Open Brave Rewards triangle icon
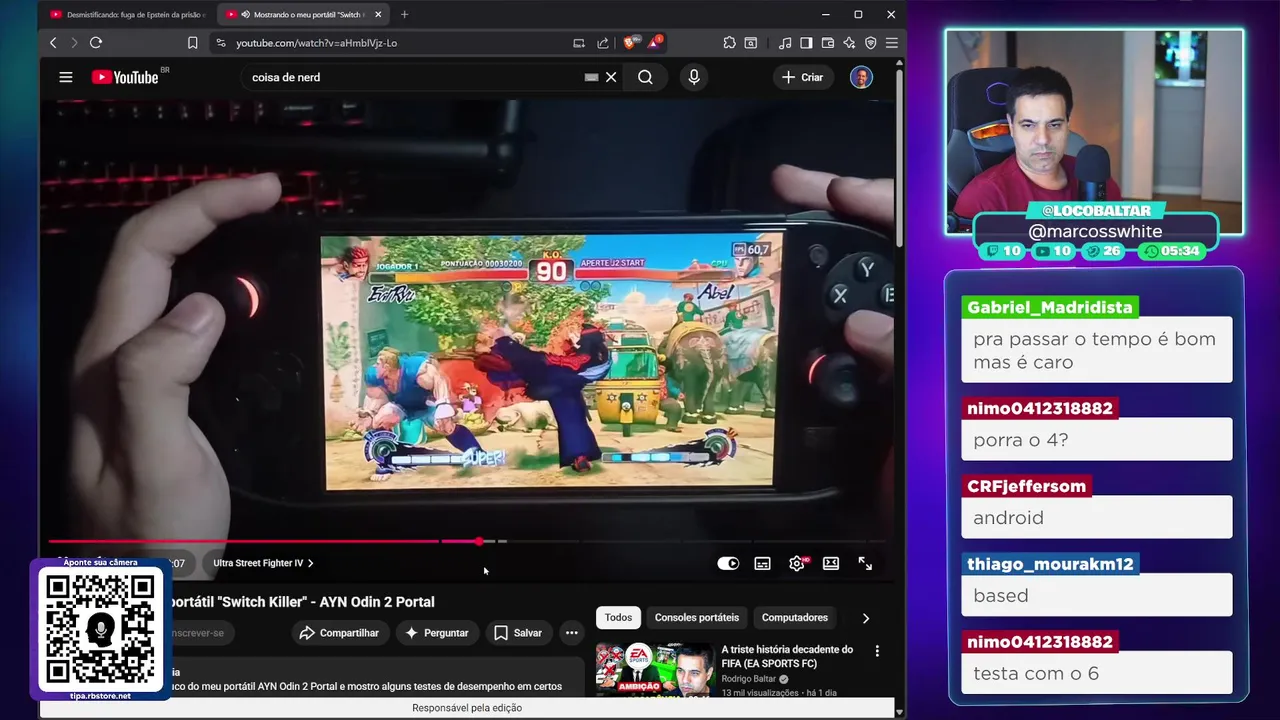This screenshot has width=1280, height=720. tap(654, 43)
